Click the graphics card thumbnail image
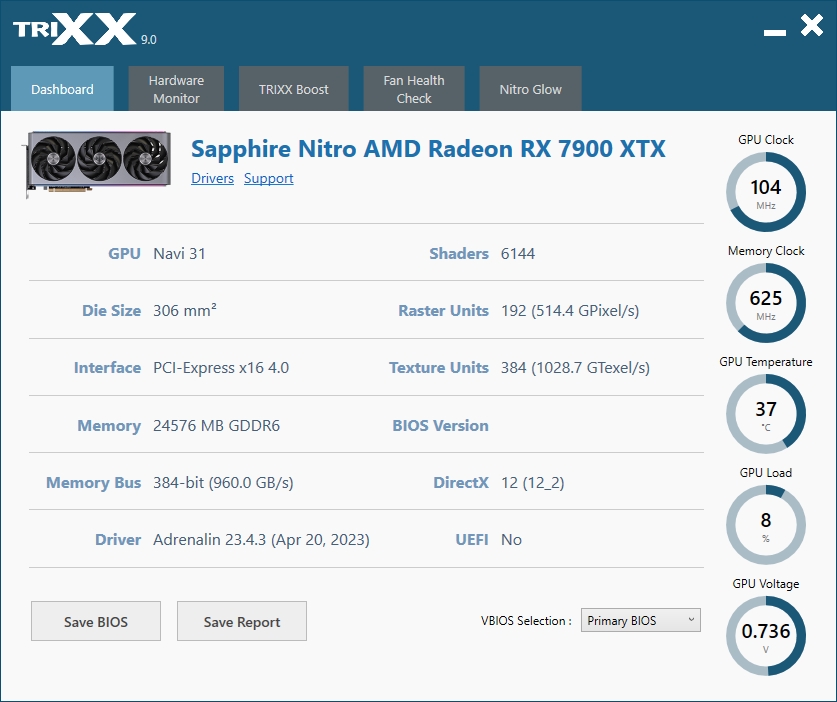Screen dimensions: 837x702 [x=97, y=163]
